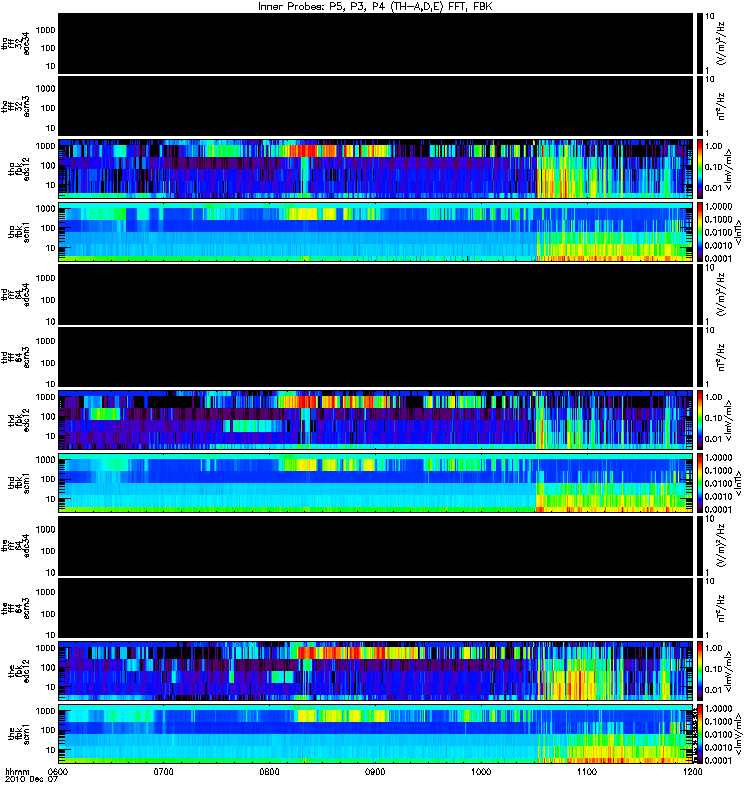
Task: Click the the fbk edc12 spectrogram panel
Action: [376, 671]
